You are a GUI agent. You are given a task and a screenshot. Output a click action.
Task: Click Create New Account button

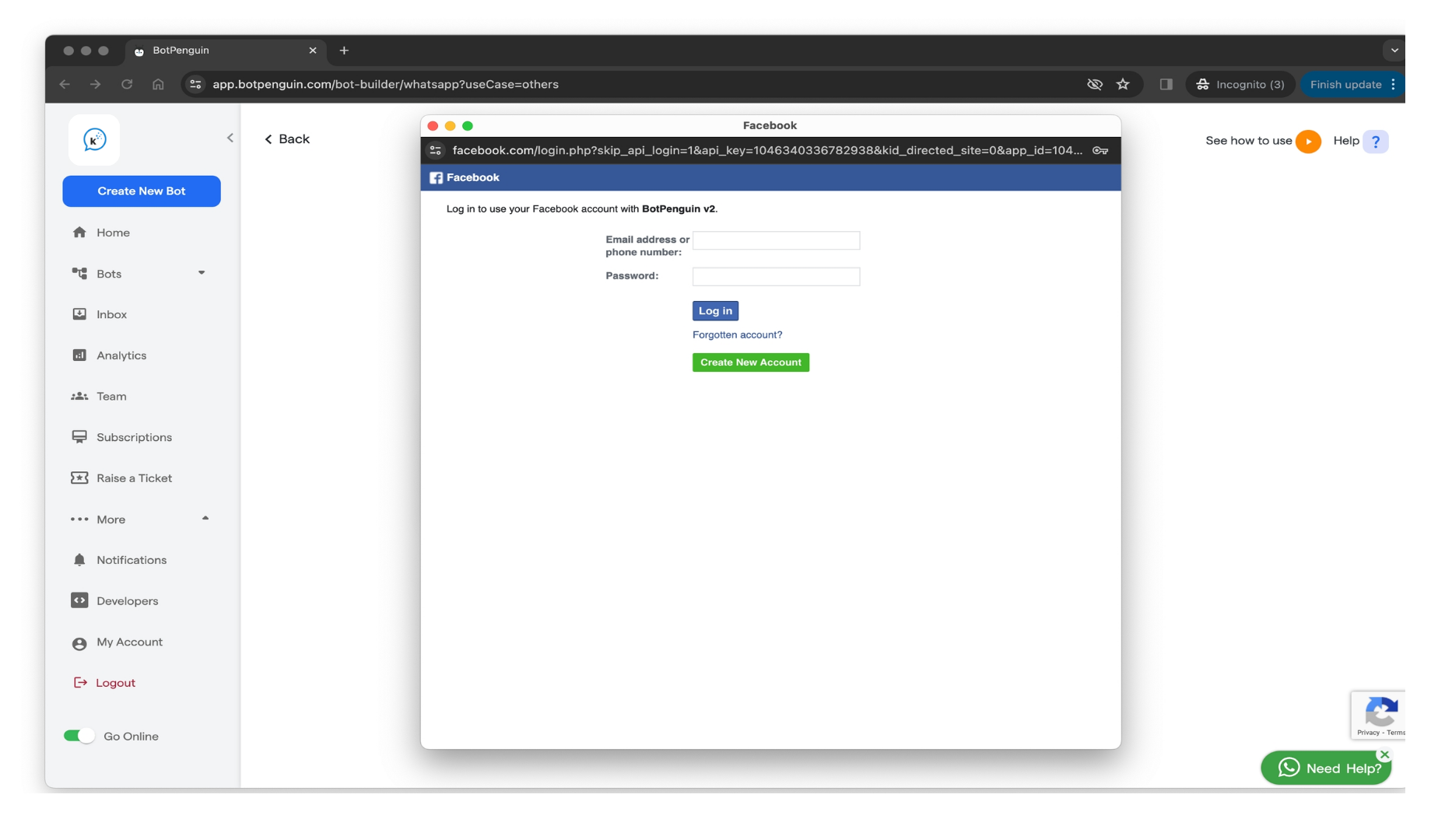[751, 362]
